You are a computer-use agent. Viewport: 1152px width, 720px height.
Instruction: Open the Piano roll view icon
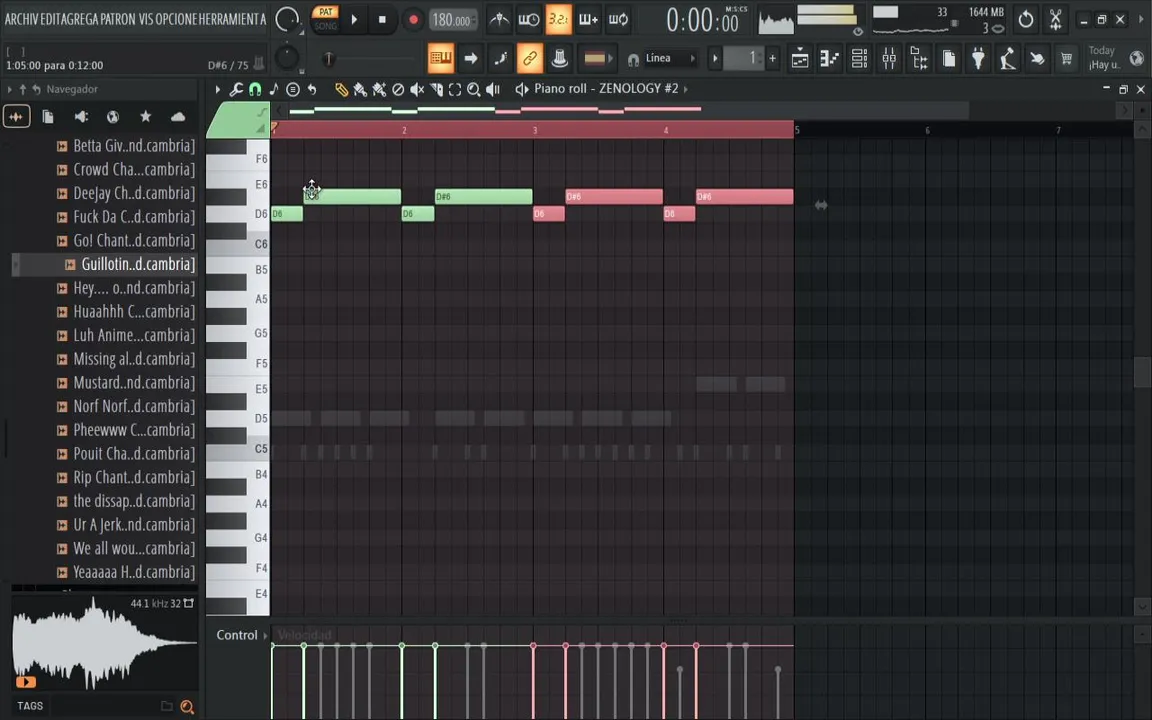click(829, 59)
